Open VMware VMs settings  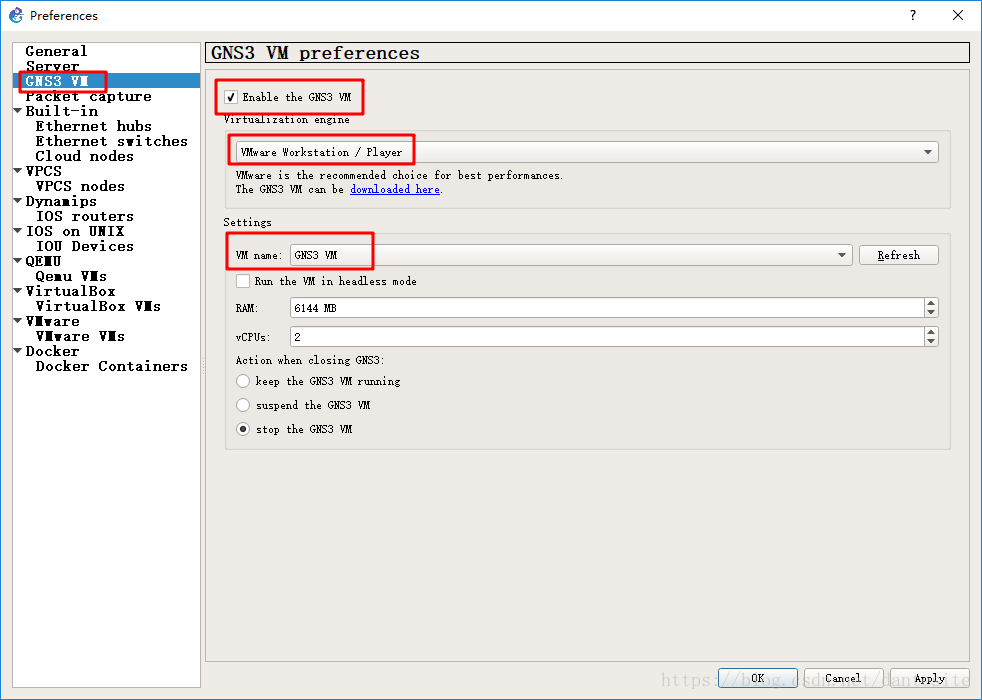click(80, 337)
